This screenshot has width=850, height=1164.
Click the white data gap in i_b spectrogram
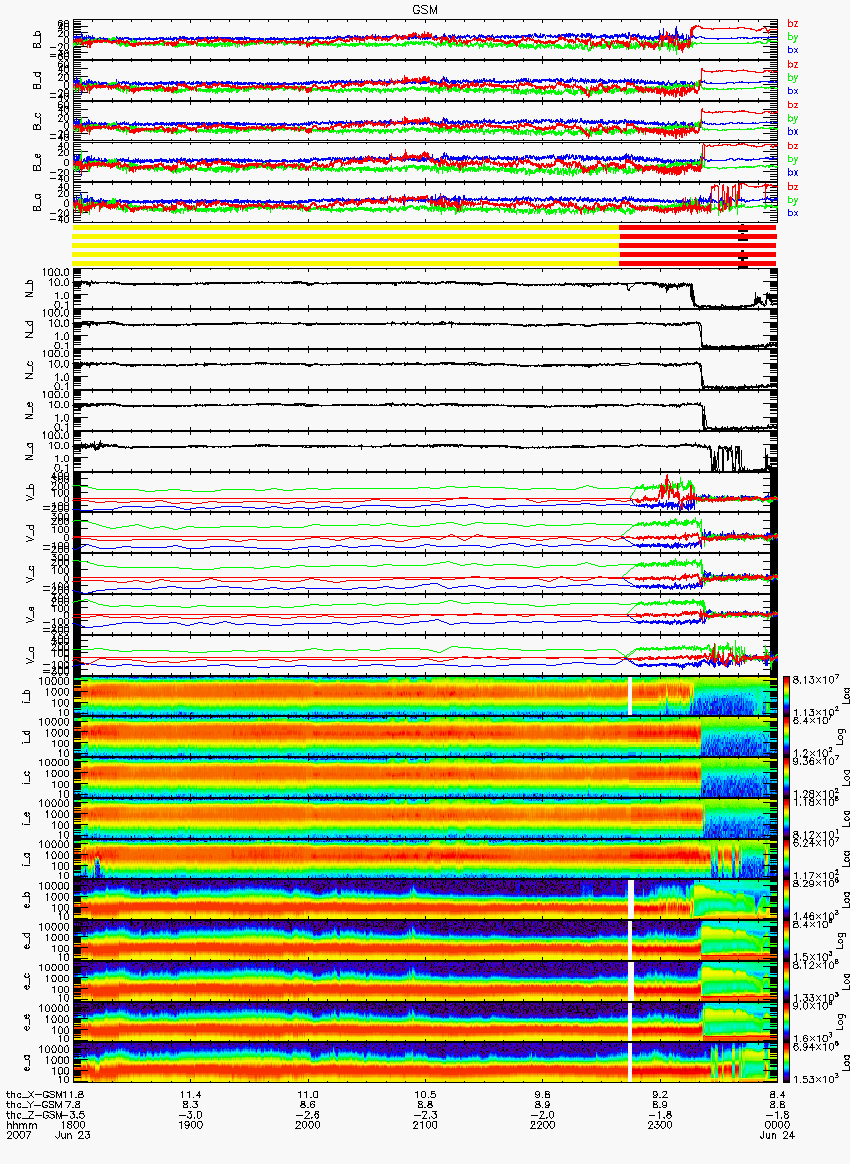point(630,696)
